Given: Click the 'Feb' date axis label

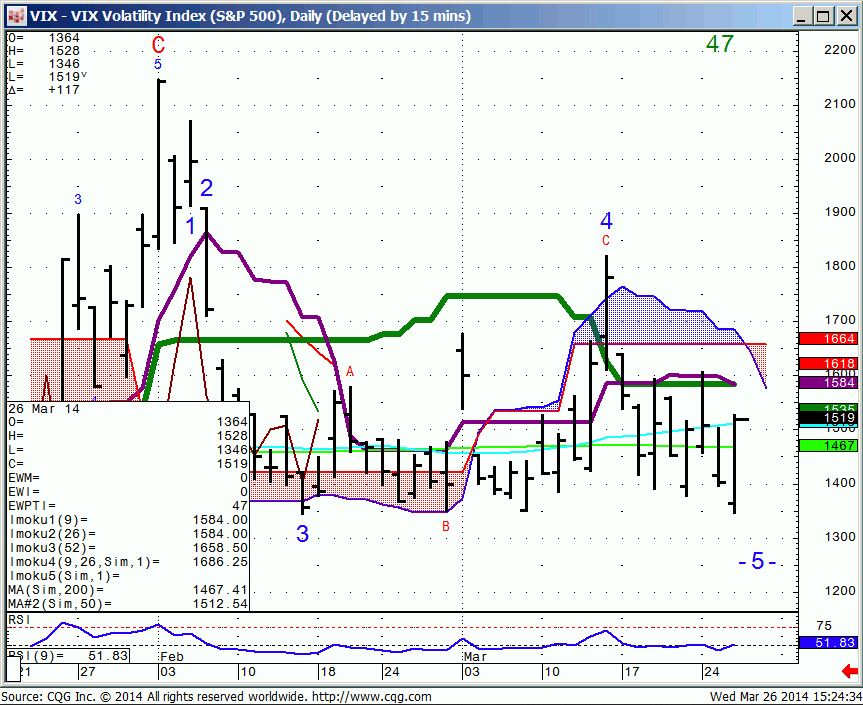Looking at the screenshot, I should (x=172, y=657).
